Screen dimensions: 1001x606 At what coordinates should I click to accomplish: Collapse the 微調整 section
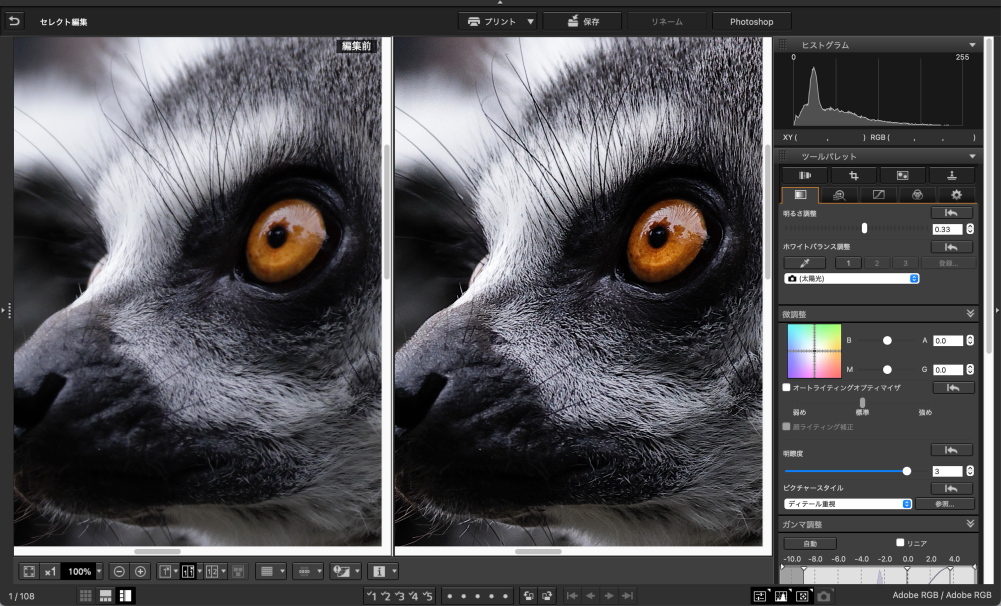point(970,314)
